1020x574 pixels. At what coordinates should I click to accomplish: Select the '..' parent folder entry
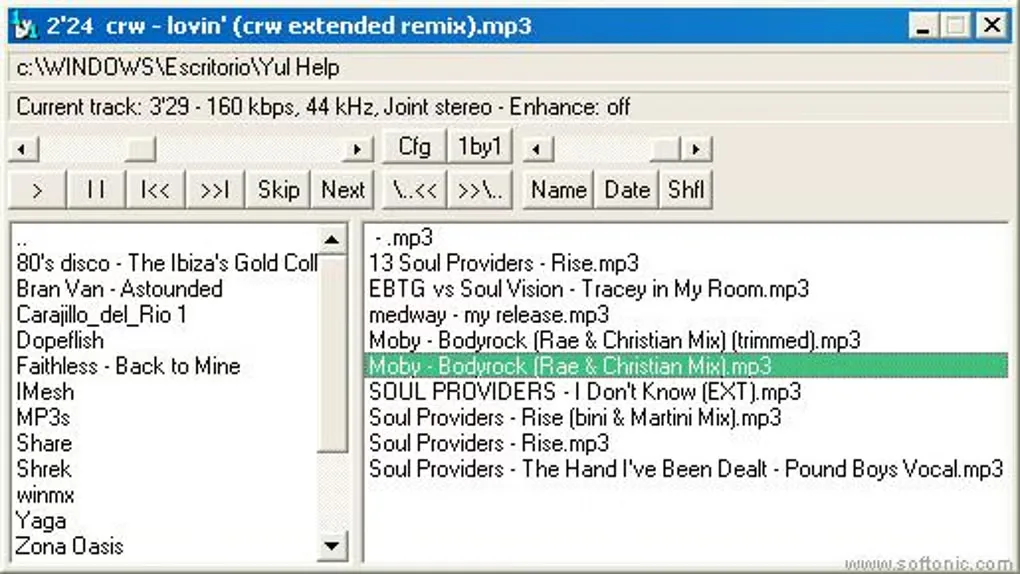[x=21, y=241]
